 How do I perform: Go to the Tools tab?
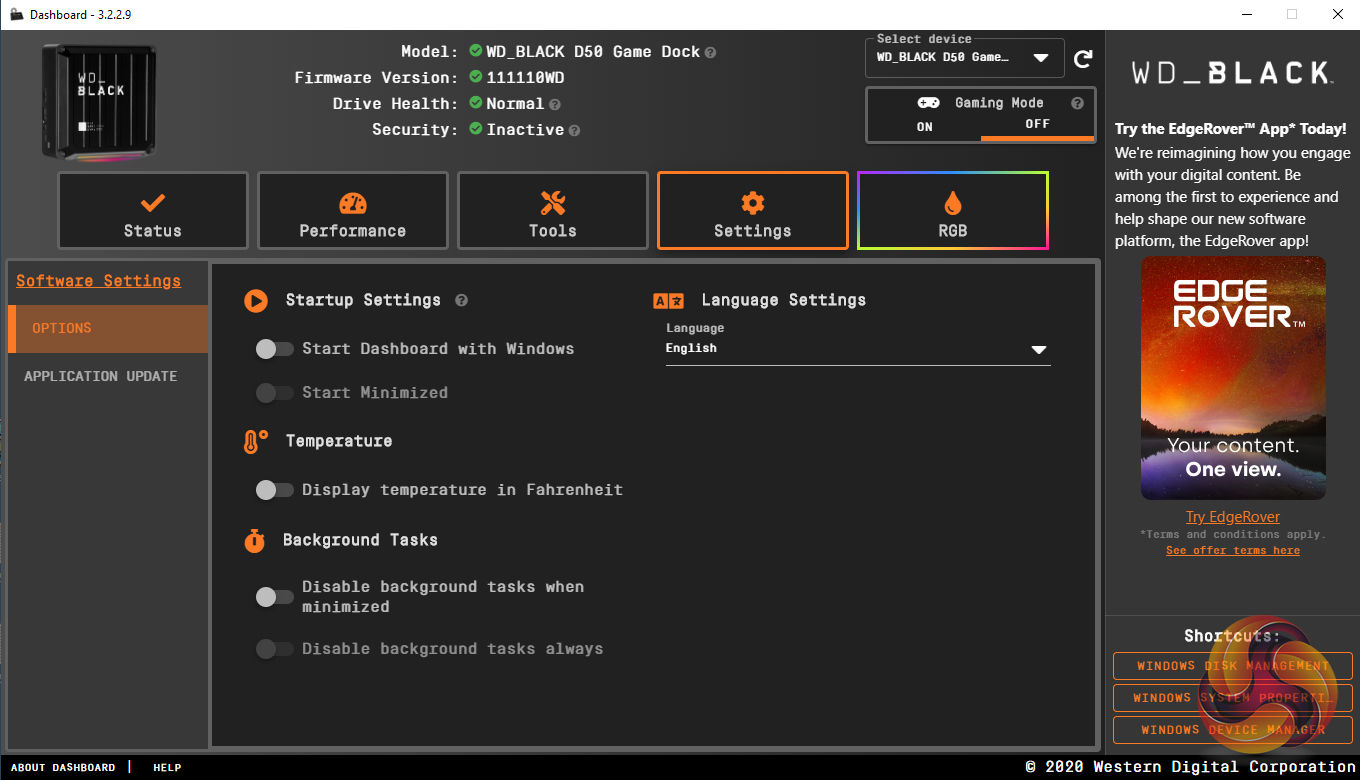(x=553, y=211)
